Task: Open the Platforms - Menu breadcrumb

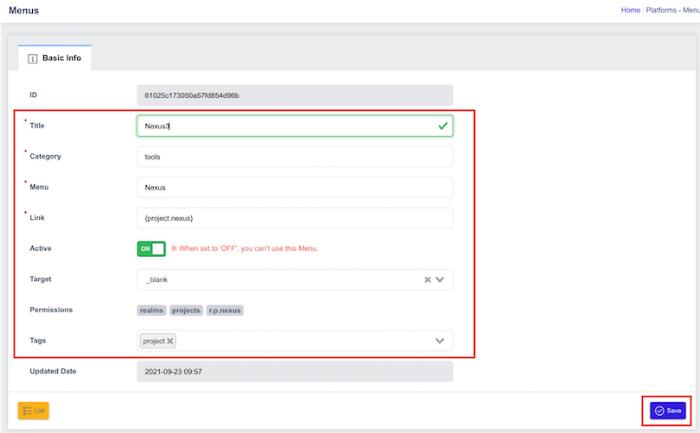Action: click(x=672, y=10)
